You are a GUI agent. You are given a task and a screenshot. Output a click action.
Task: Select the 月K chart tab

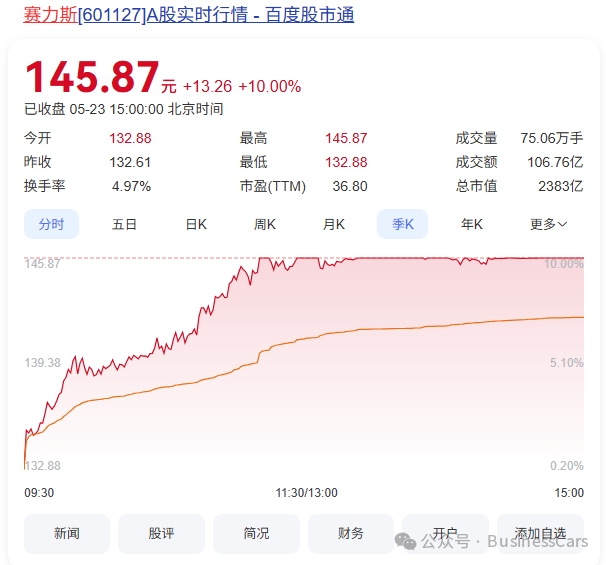[x=334, y=224]
